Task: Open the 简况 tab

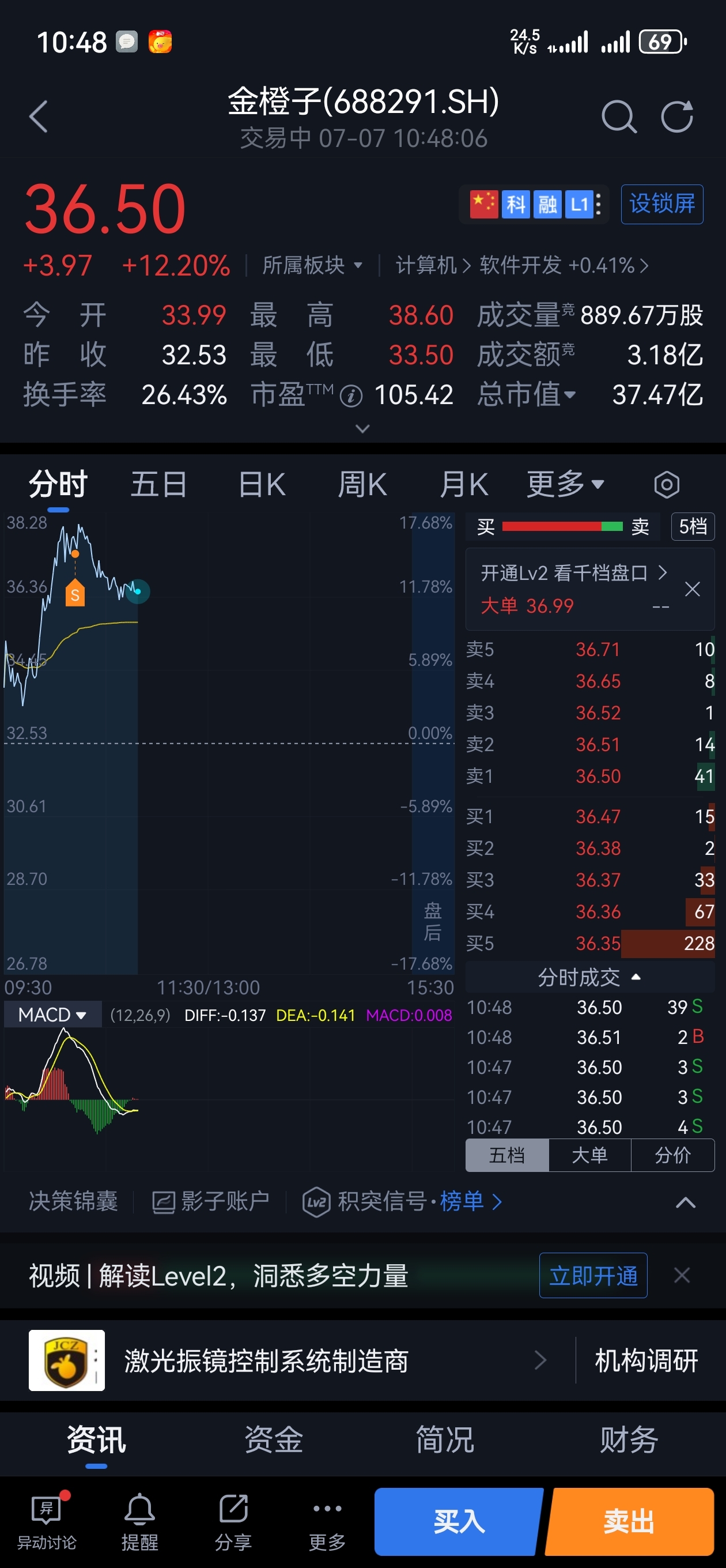Action: pyautogui.click(x=445, y=1440)
